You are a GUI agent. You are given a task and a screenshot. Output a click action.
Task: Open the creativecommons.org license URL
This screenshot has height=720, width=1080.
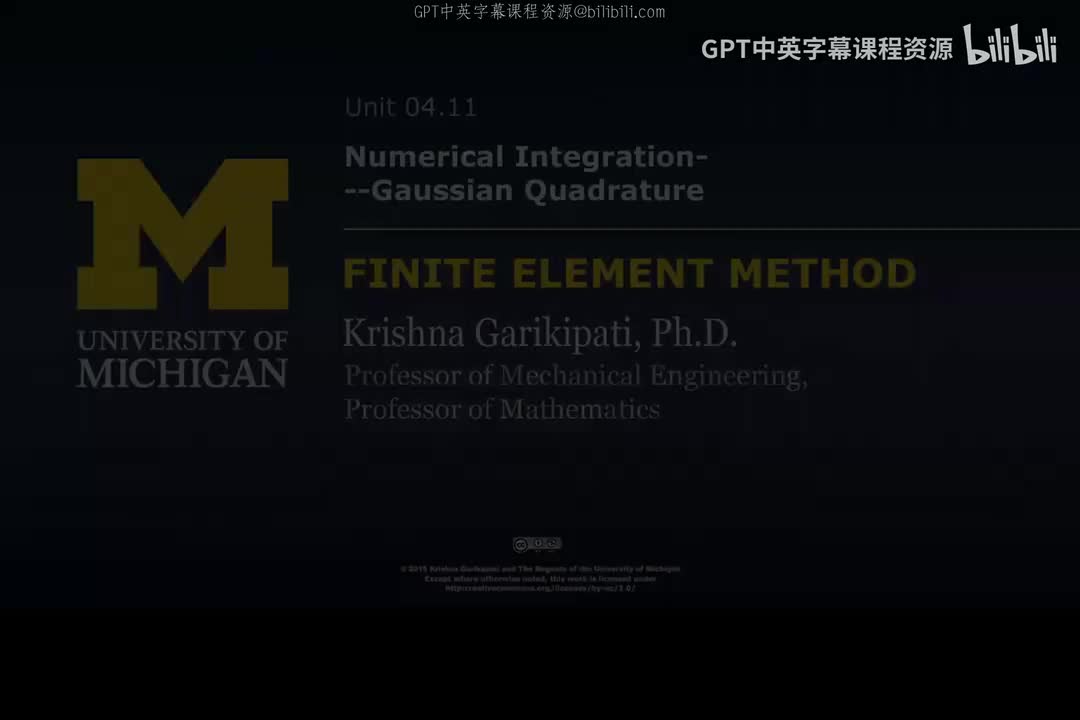click(540, 588)
